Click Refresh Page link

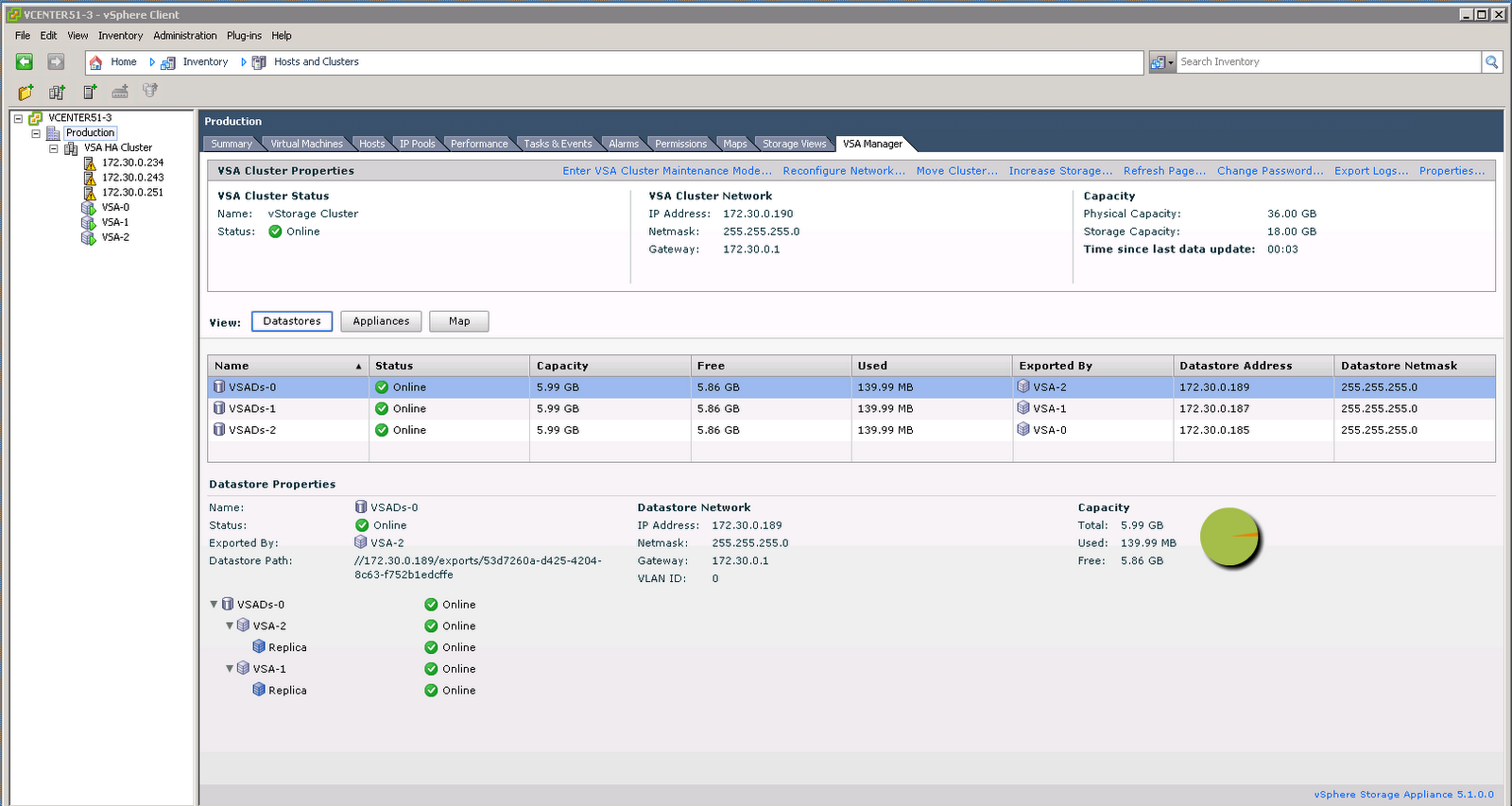click(x=1164, y=171)
